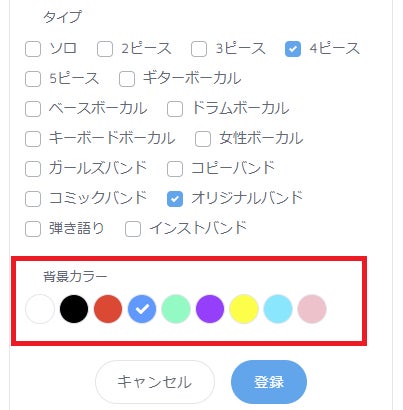Choose the purple background color
This screenshot has height=410, width=403.
210,309
